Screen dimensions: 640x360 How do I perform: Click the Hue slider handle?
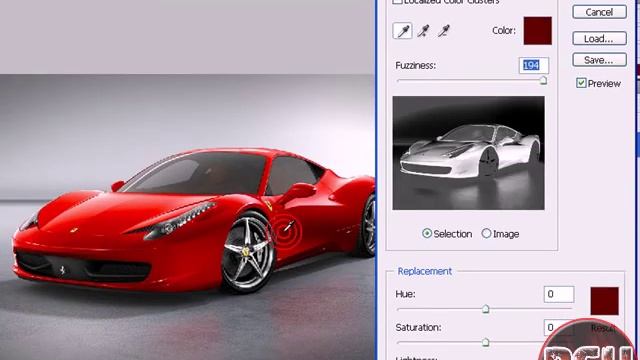pyautogui.click(x=485, y=309)
